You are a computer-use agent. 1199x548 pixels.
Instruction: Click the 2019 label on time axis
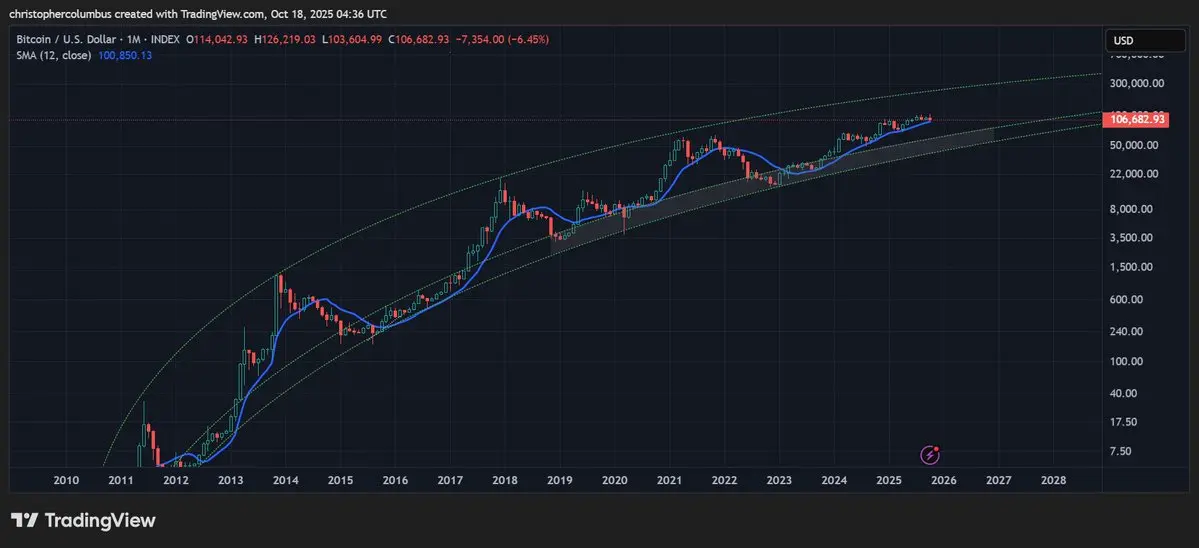point(560,480)
